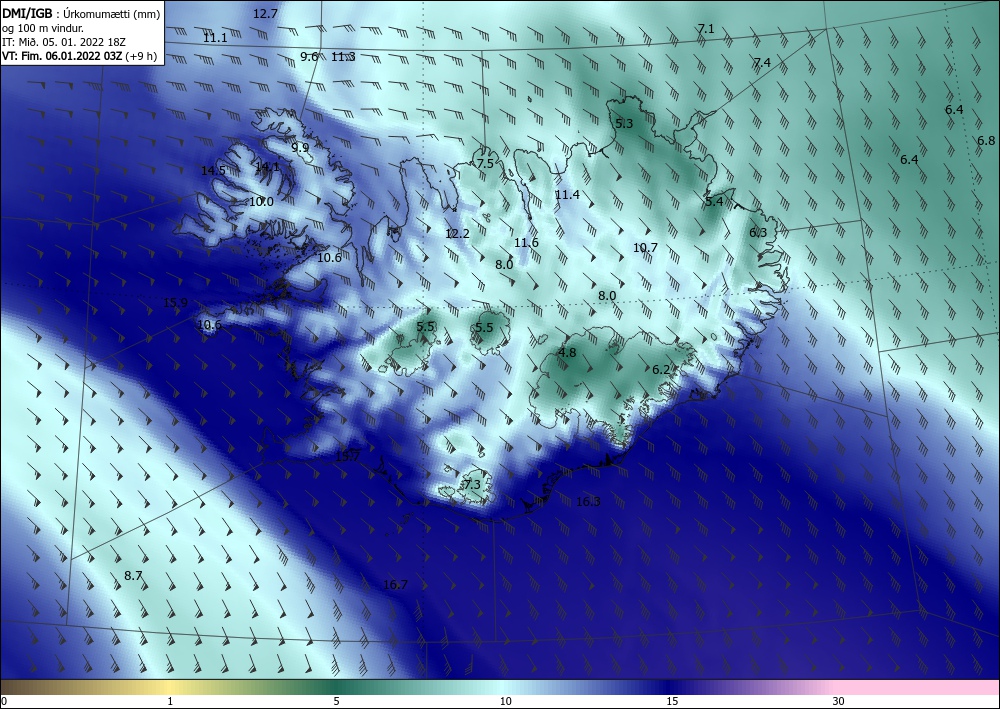Select the 7.3 value label
1000x709 pixels.
472,485
